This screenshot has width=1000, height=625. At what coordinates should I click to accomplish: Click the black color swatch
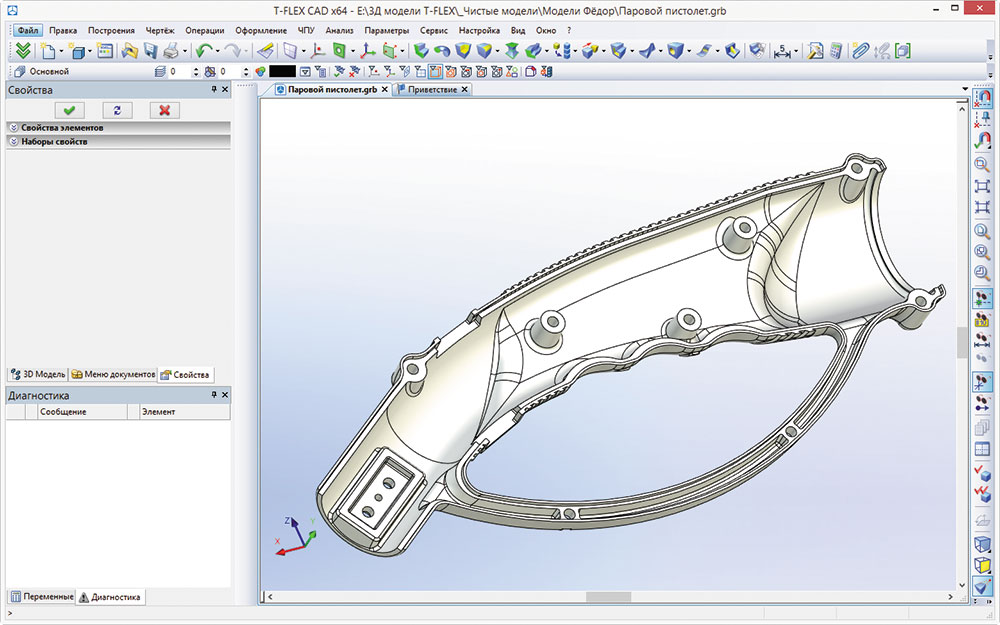[x=282, y=72]
